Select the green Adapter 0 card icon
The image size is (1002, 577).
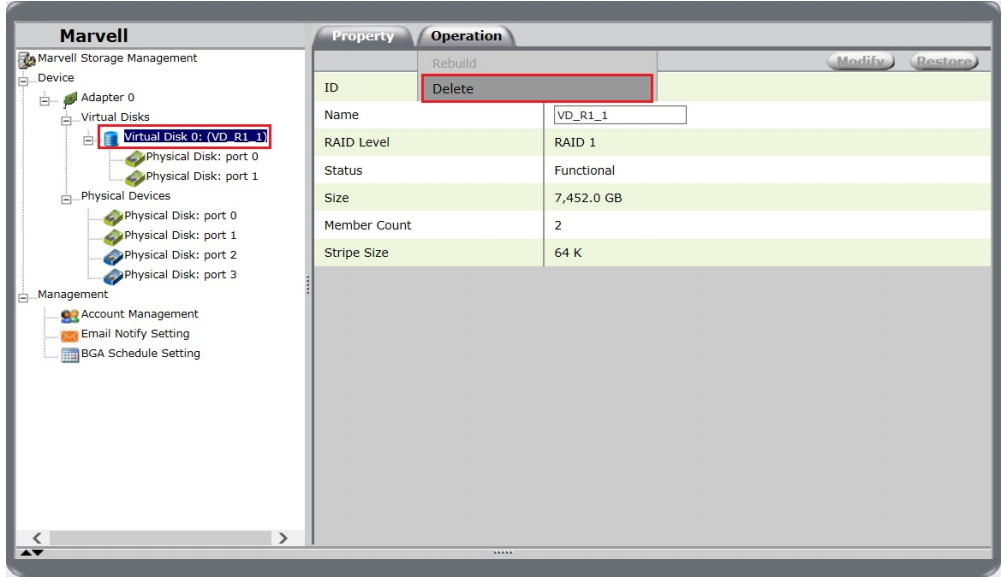click(69, 98)
